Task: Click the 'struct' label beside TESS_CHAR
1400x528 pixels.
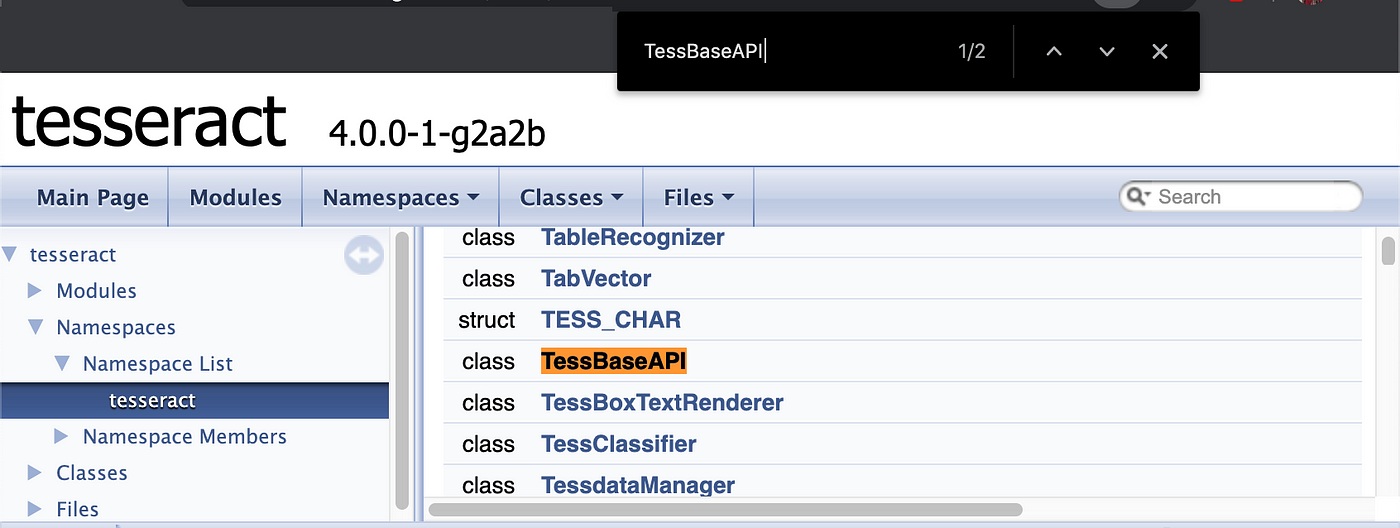Action: click(487, 320)
